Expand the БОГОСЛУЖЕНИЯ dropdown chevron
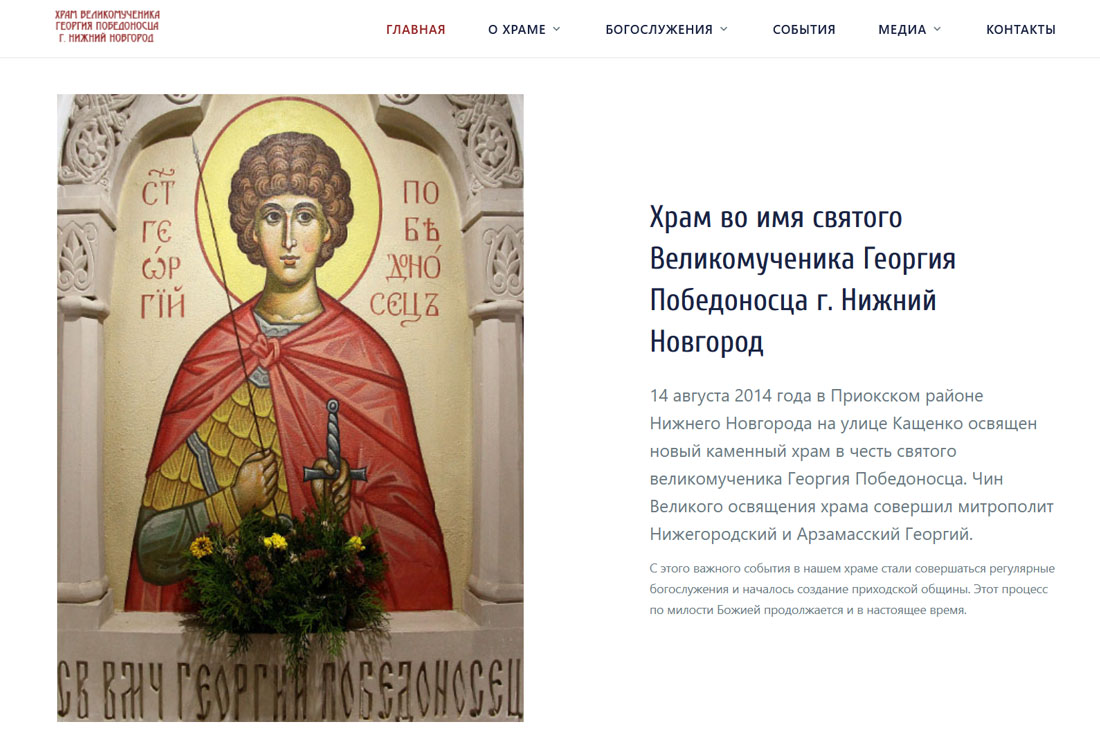This screenshot has width=1100, height=734. coord(724,29)
